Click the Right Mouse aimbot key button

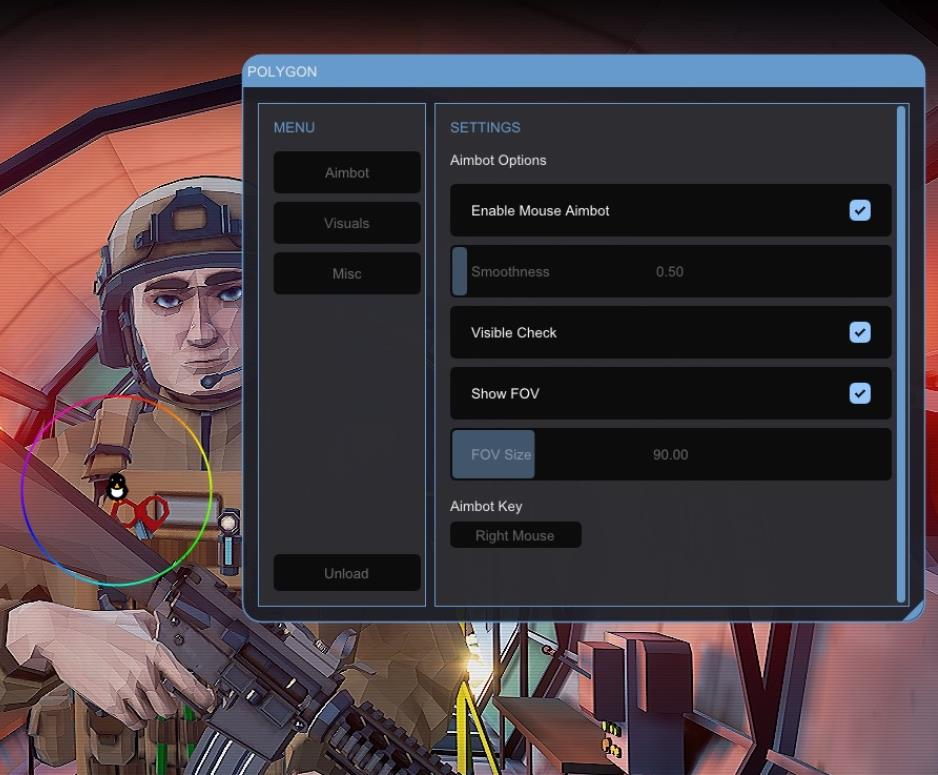(515, 536)
